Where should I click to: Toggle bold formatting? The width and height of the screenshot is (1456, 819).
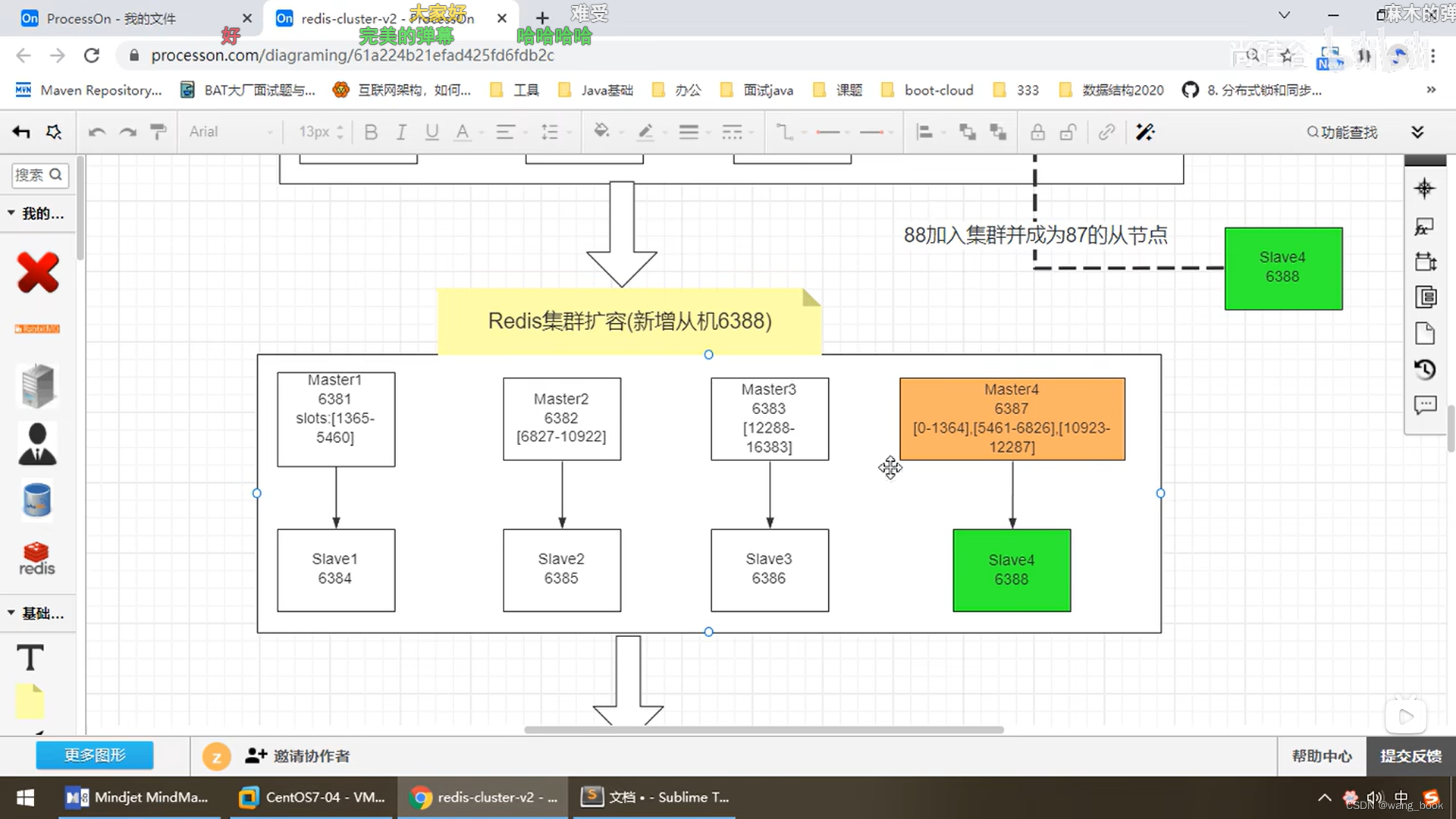click(x=371, y=132)
